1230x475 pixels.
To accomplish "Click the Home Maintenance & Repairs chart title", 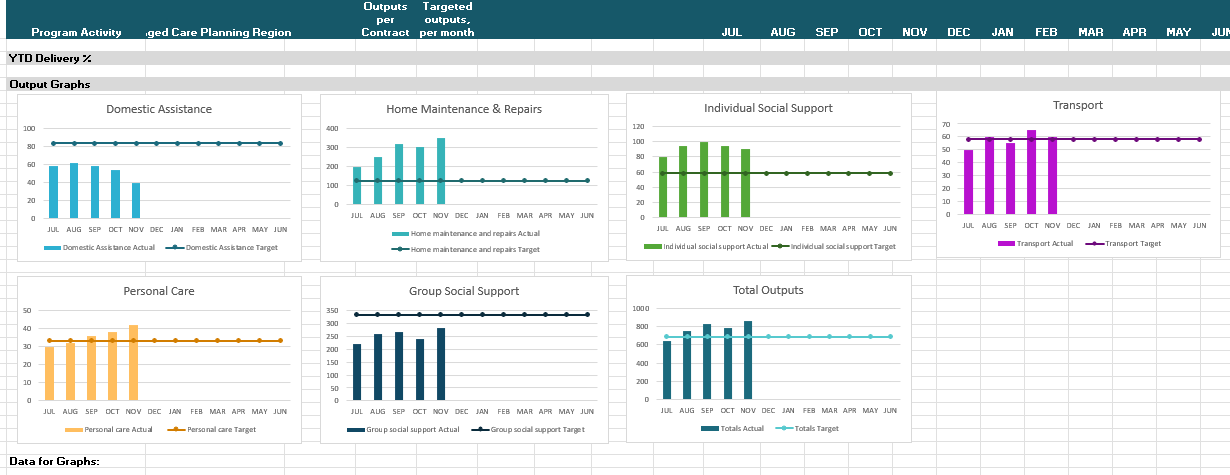I will pyautogui.click(x=464, y=109).
